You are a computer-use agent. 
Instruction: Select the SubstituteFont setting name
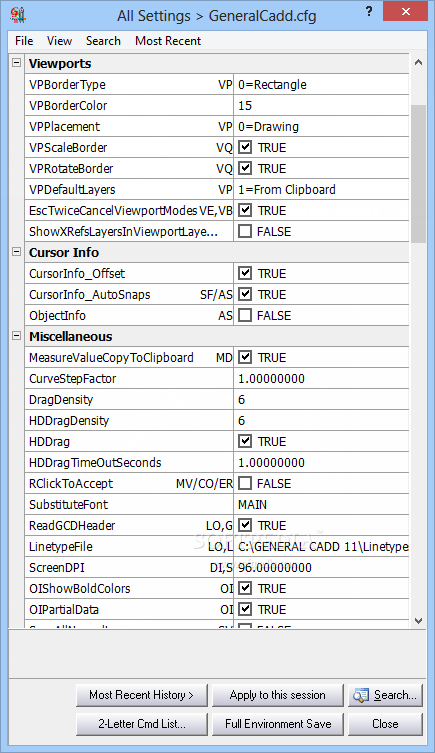coord(69,505)
